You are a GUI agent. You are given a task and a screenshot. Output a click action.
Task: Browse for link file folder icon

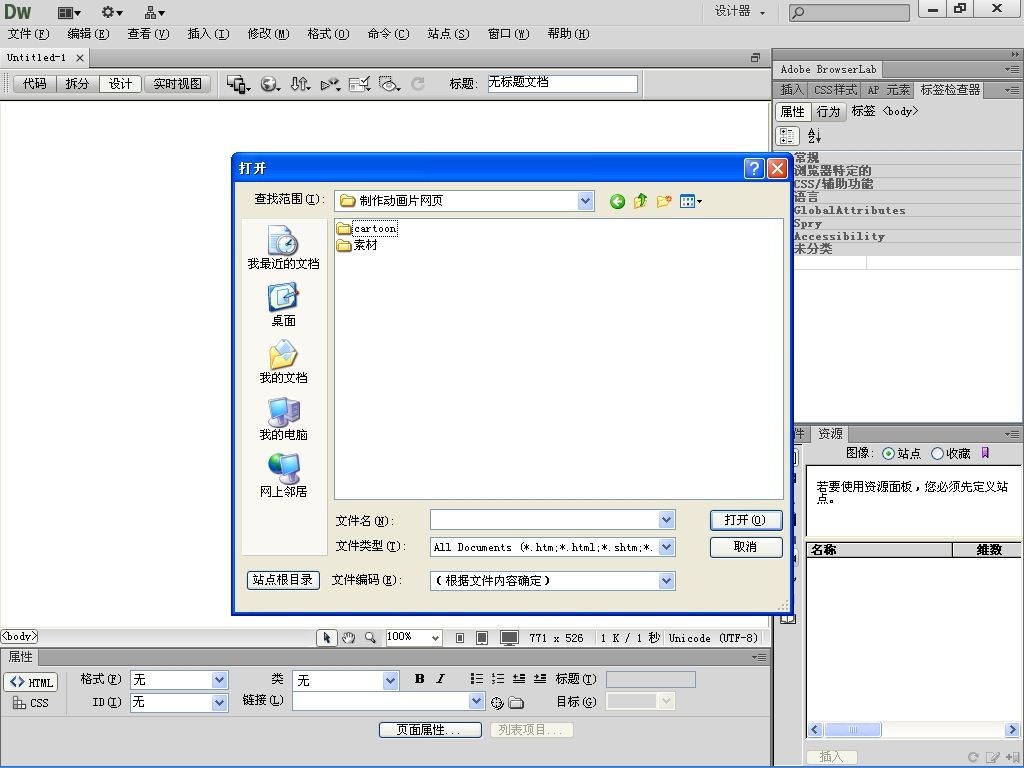(517, 703)
